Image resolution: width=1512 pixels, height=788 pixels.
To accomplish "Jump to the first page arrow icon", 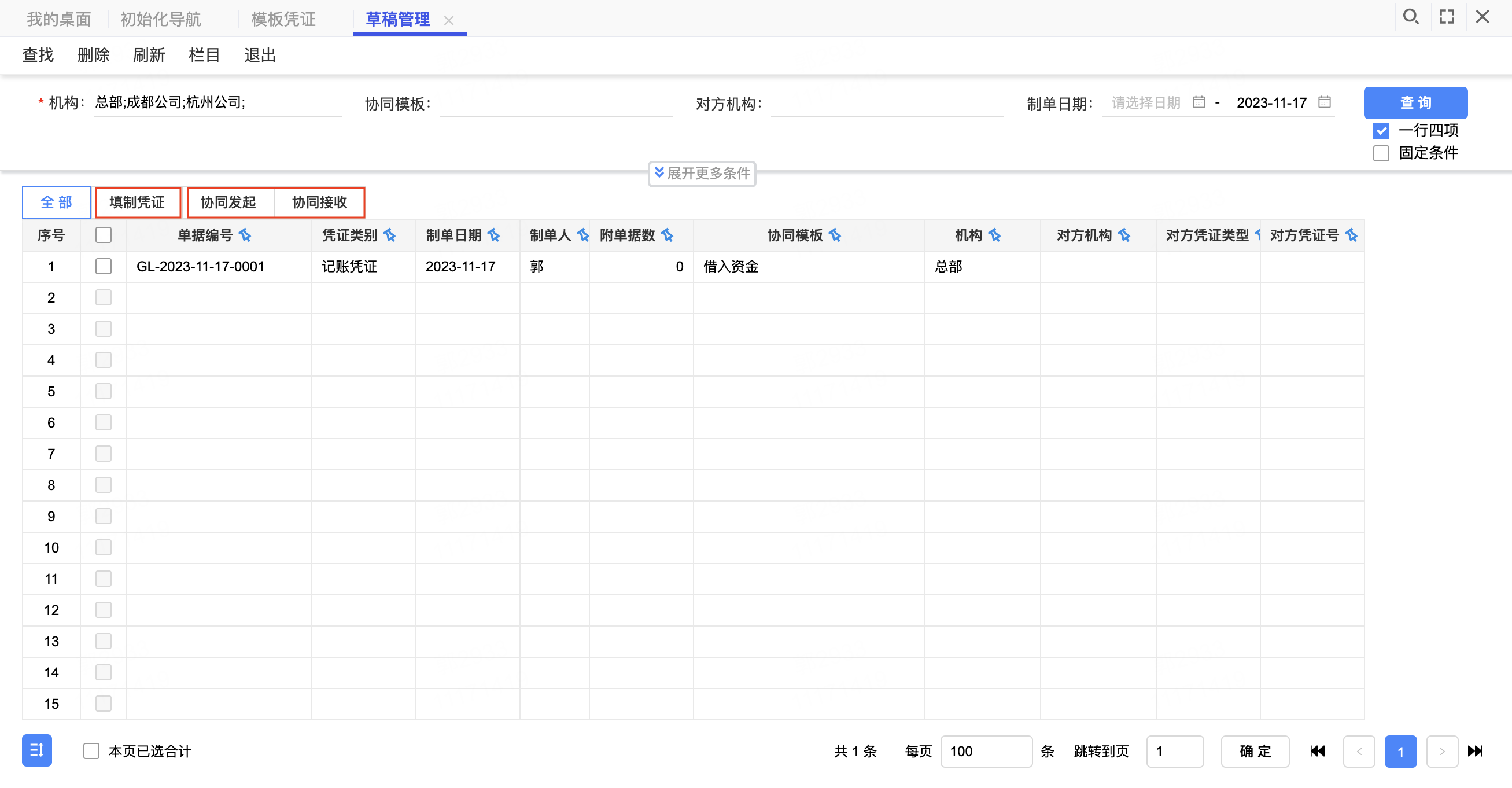I will click(1317, 751).
